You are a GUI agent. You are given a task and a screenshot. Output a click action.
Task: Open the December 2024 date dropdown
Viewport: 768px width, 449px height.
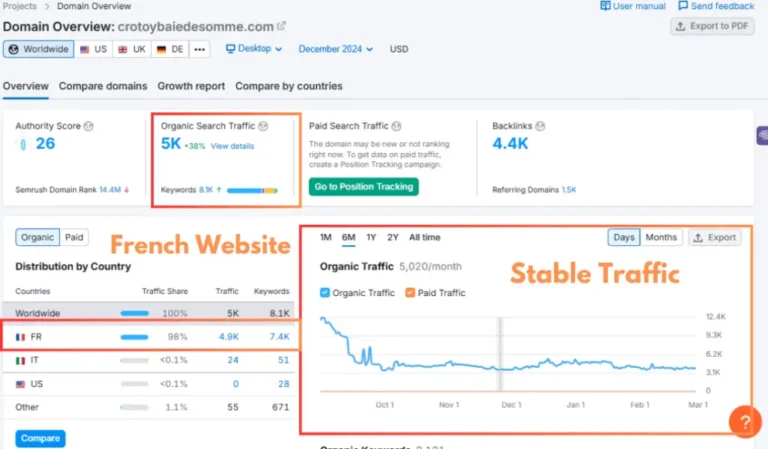tap(336, 49)
